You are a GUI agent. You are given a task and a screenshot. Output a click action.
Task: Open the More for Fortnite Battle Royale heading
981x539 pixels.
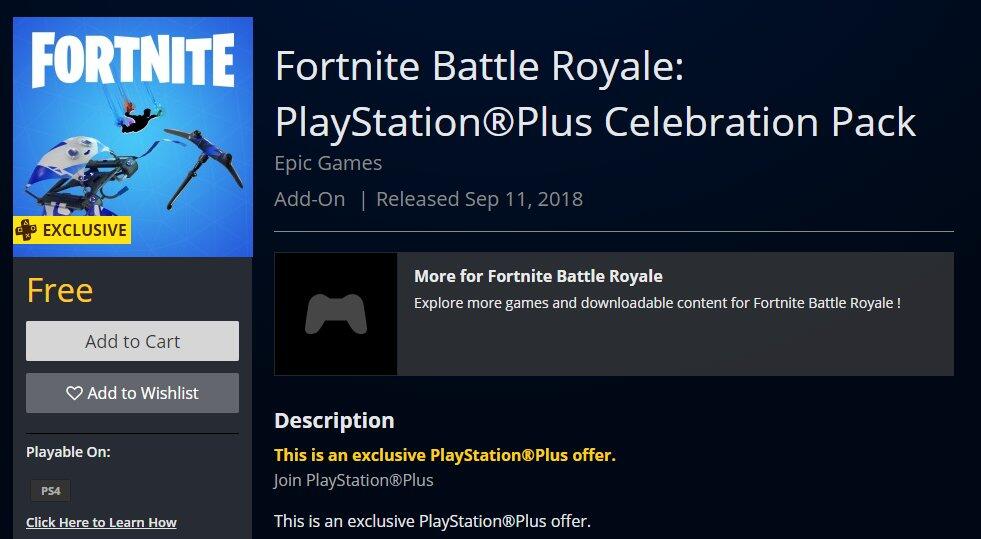538,276
